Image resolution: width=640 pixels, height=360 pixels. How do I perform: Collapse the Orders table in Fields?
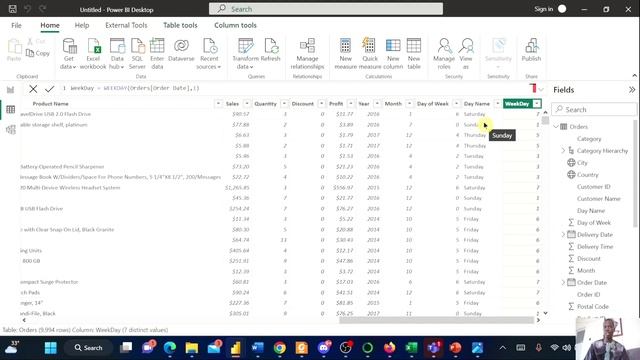[556, 127]
